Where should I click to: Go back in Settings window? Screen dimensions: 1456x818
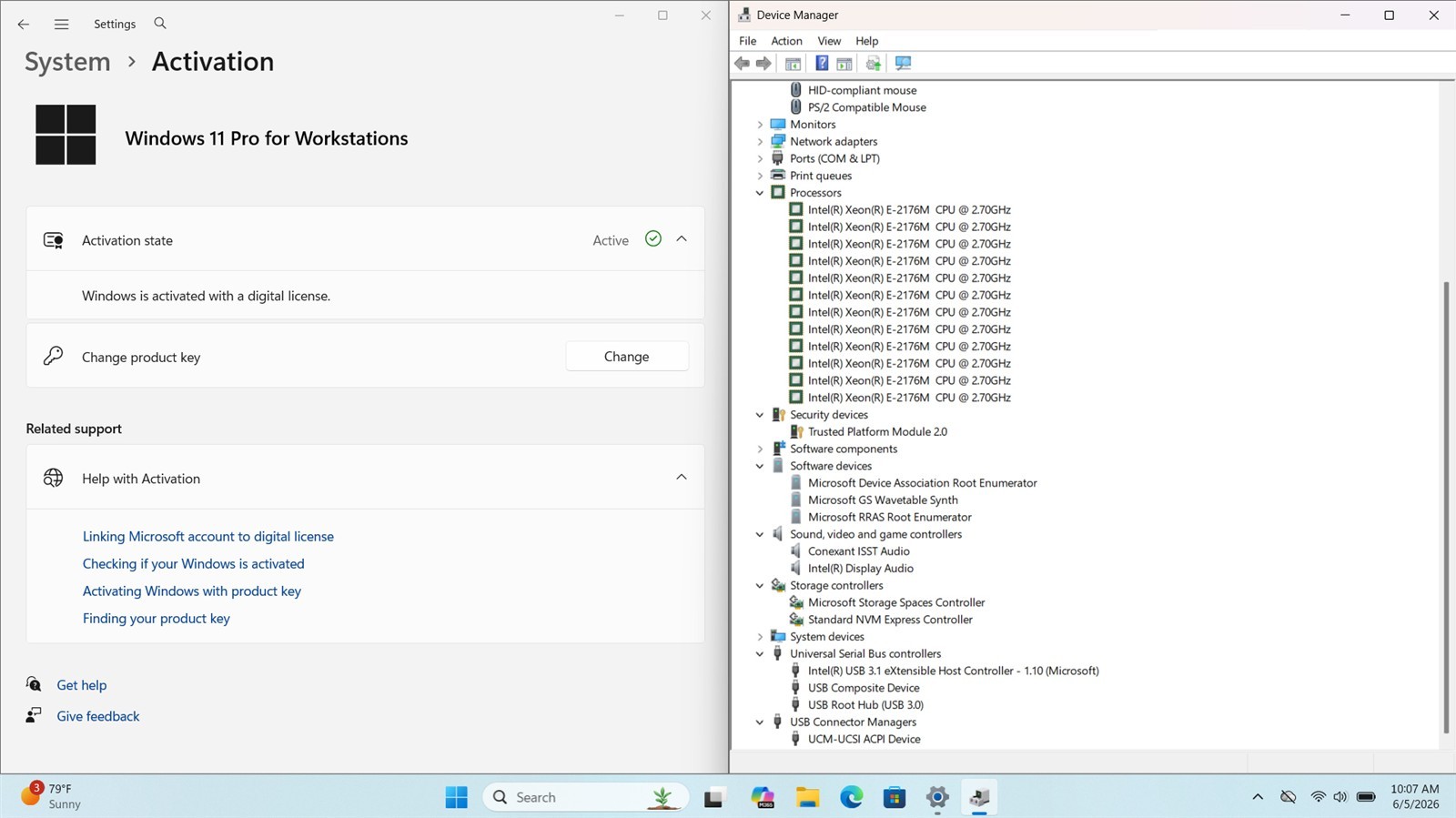point(24,24)
